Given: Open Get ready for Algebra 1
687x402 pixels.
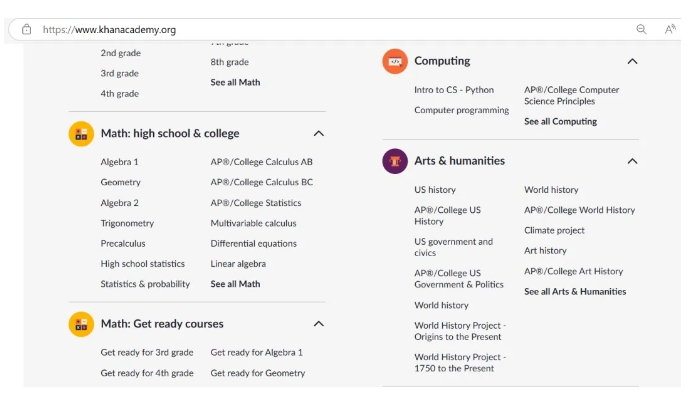Looking at the screenshot, I should click(x=256, y=353).
